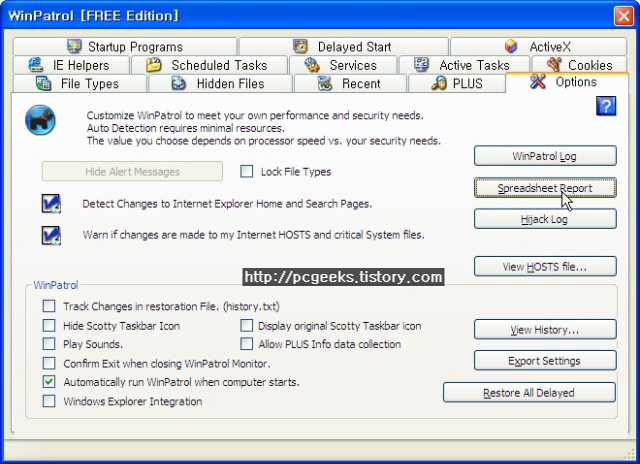The height and width of the screenshot is (464, 640).
Task: Check Hide Scotty Taskbar Icon
Action: click(x=49, y=325)
